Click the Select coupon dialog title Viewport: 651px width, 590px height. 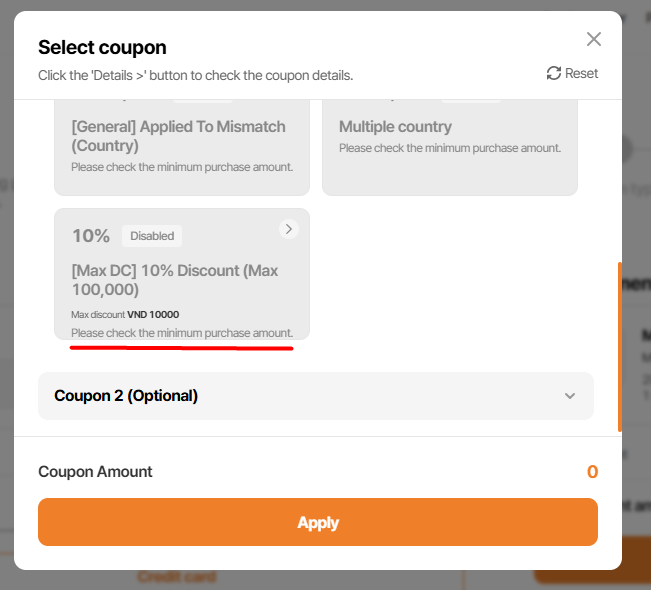[x=102, y=47]
